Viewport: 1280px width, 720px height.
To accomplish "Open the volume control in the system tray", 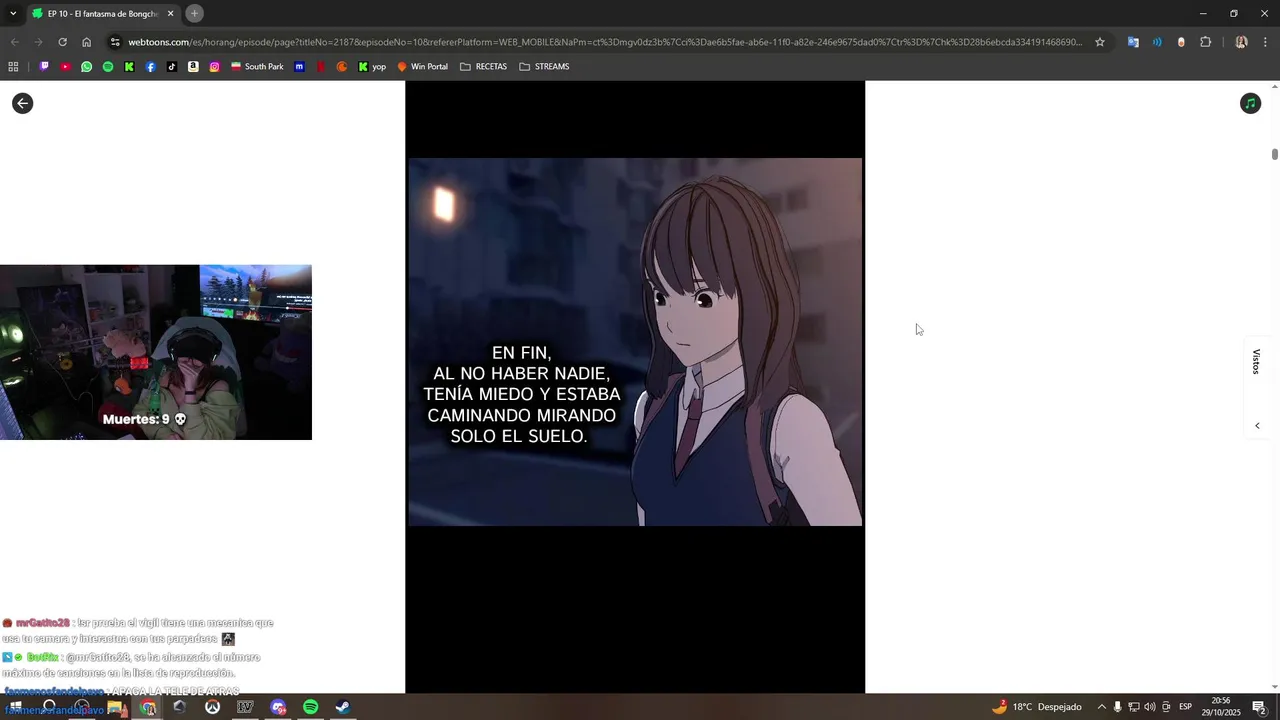I will pos(1150,707).
